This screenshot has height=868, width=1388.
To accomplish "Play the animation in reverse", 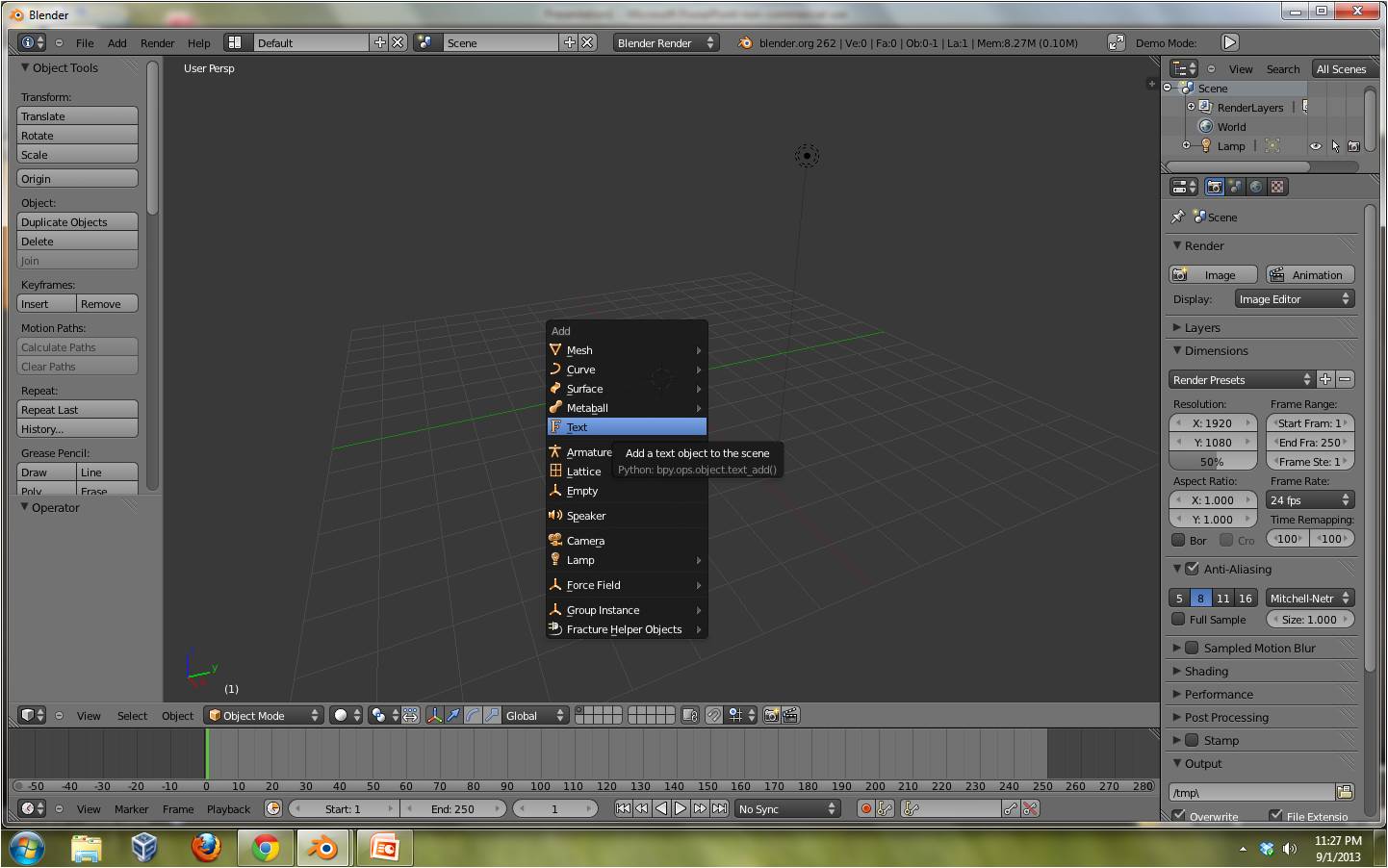I will point(661,808).
